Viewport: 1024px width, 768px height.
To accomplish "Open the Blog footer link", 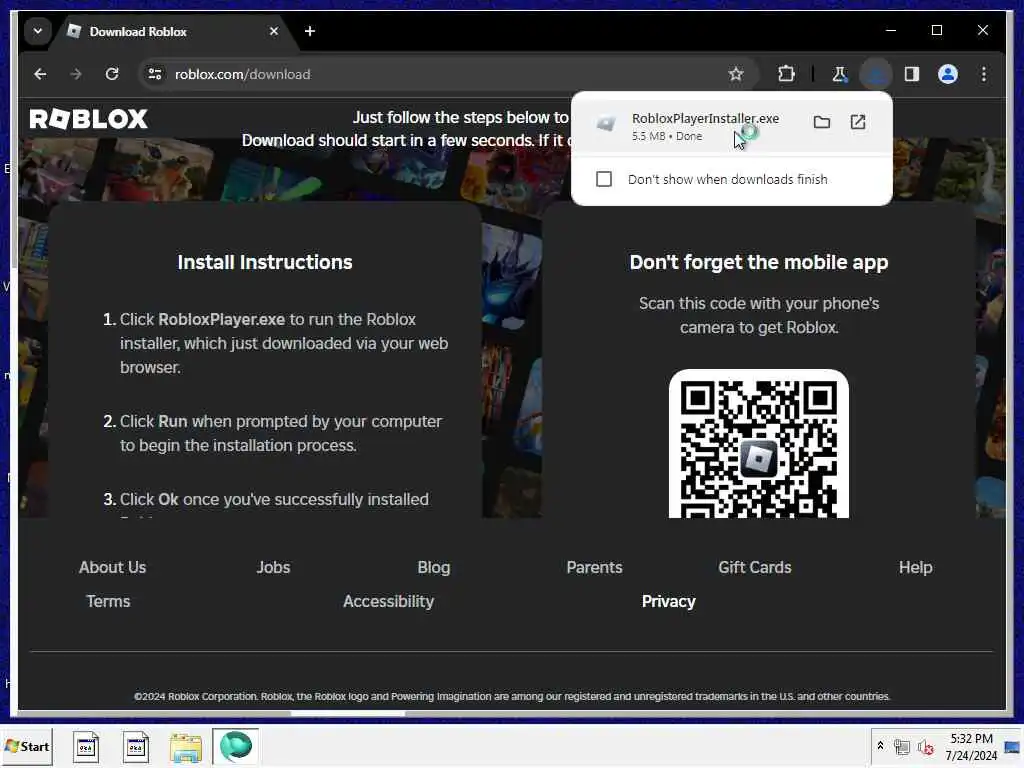I will tap(434, 568).
